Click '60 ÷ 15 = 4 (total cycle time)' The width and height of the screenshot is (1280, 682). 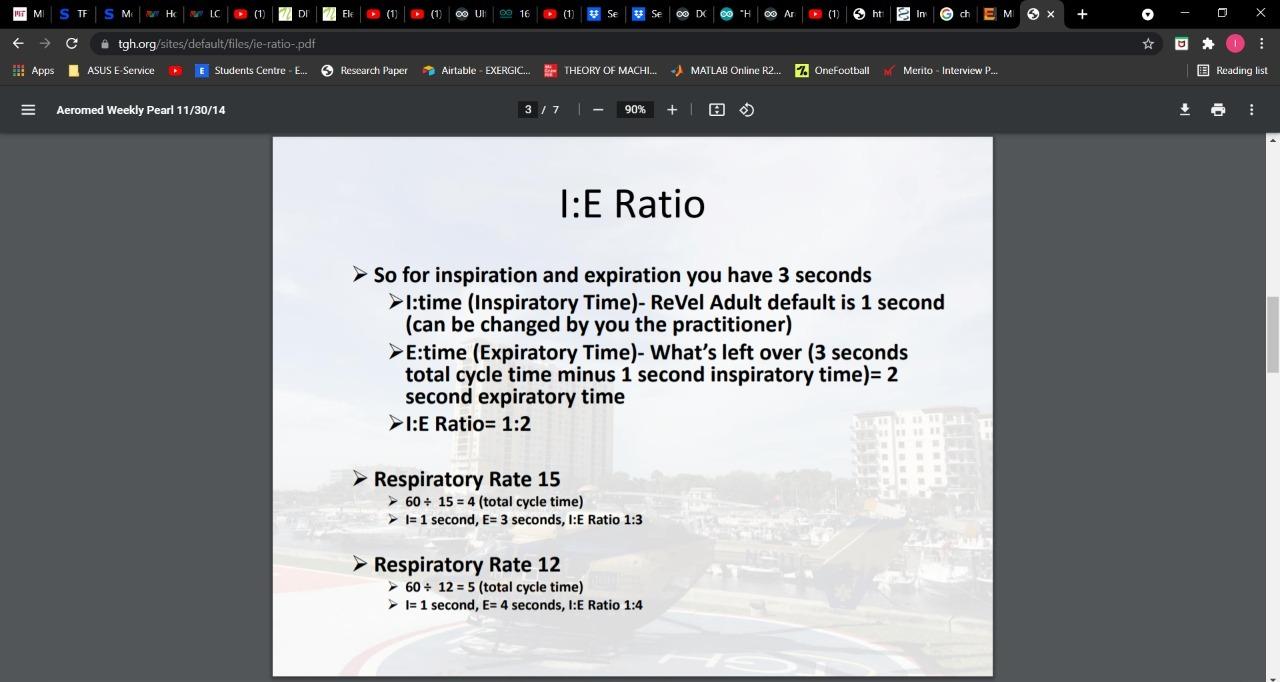click(494, 501)
